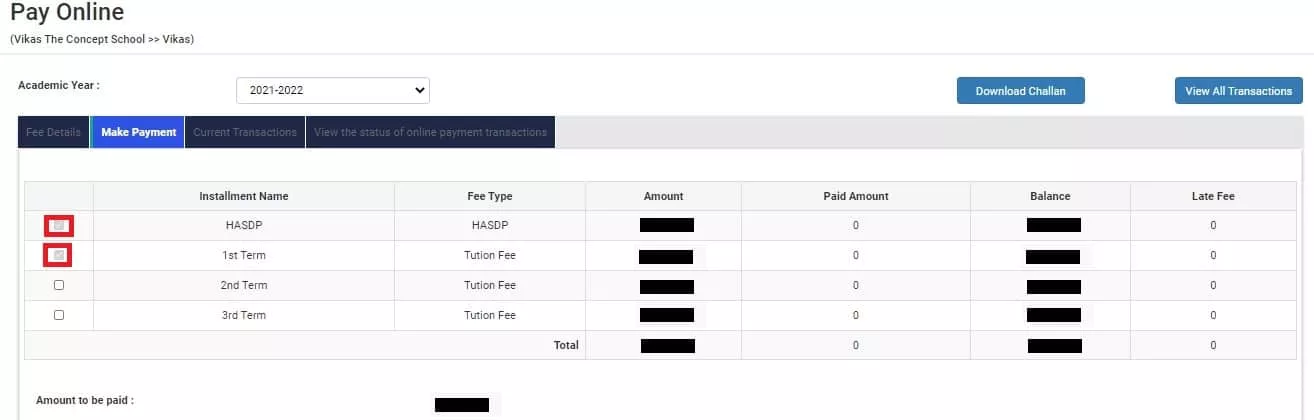Click the 2nd Term installment name

(x=244, y=285)
